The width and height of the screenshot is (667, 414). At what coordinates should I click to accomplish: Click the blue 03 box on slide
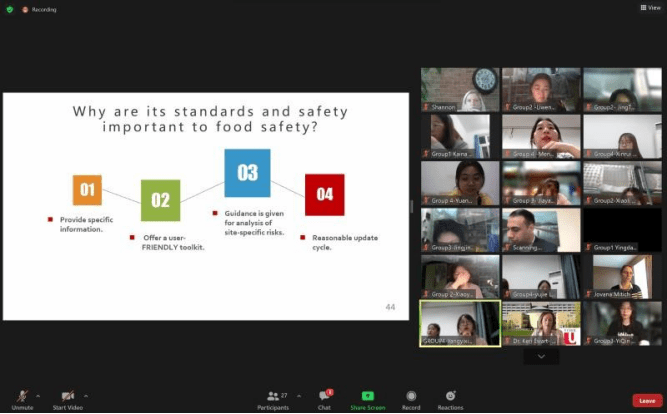click(247, 173)
